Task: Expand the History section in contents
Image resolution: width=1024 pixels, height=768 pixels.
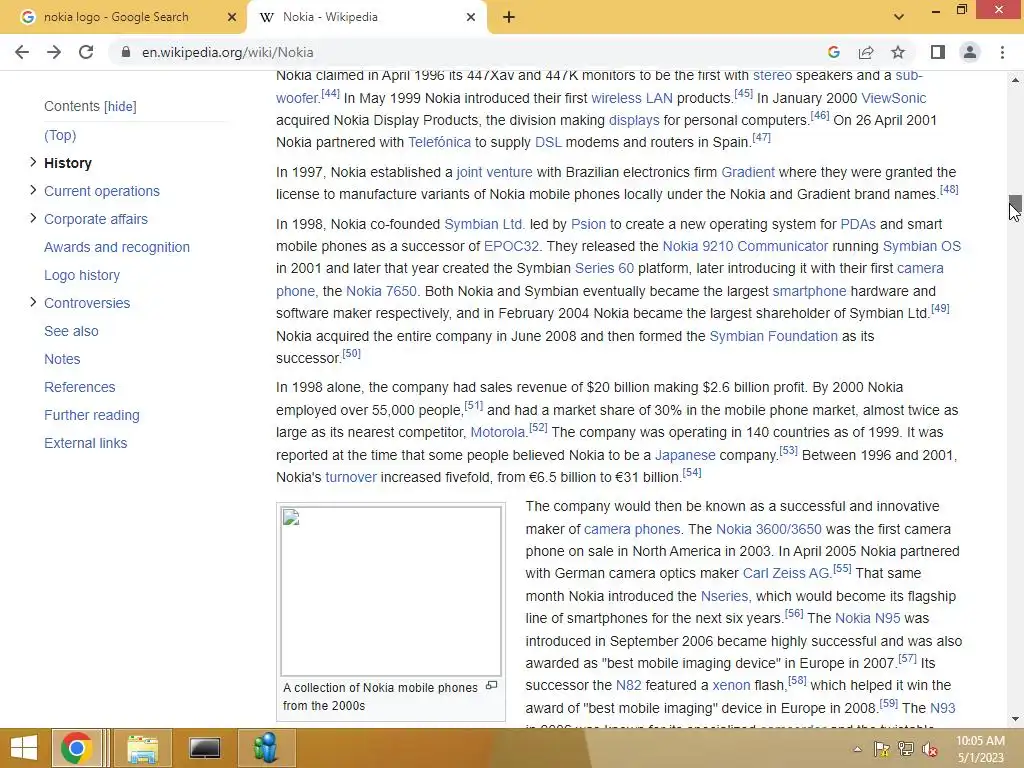Action: [x=33, y=163]
